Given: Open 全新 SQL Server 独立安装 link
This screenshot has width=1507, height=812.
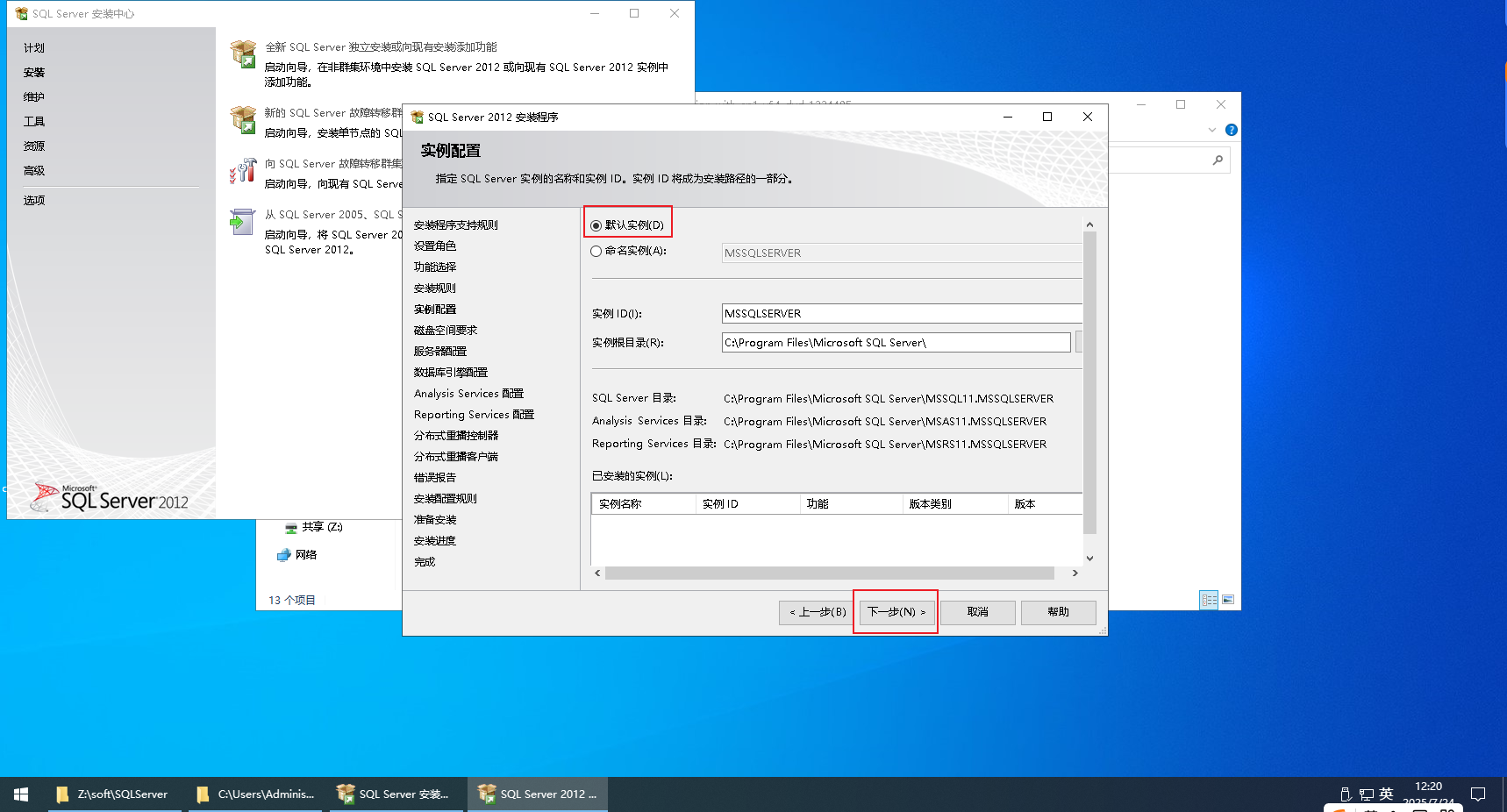Looking at the screenshot, I should tap(381, 47).
